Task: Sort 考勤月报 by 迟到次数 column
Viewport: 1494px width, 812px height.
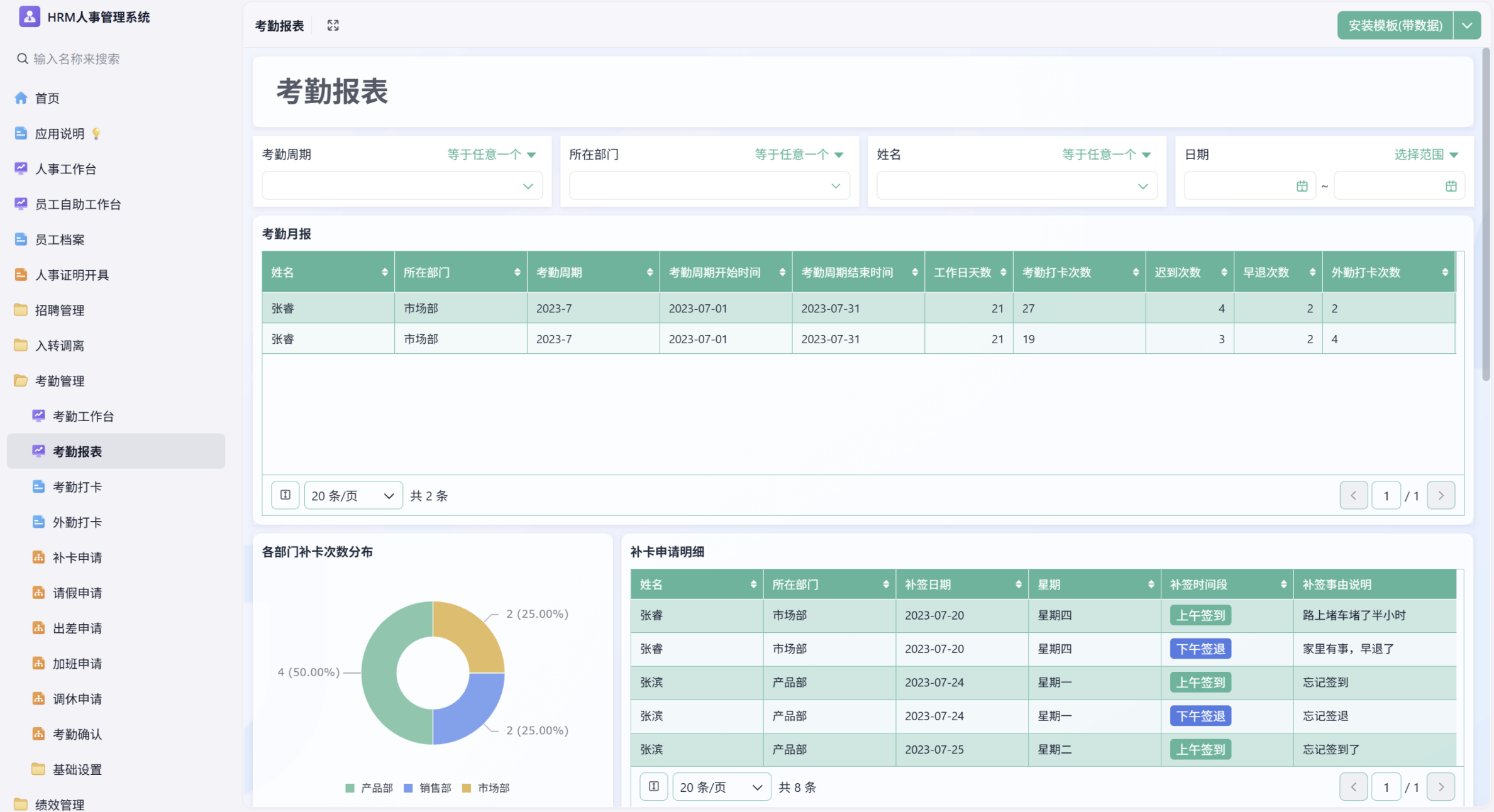Action: click(1224, 272)
